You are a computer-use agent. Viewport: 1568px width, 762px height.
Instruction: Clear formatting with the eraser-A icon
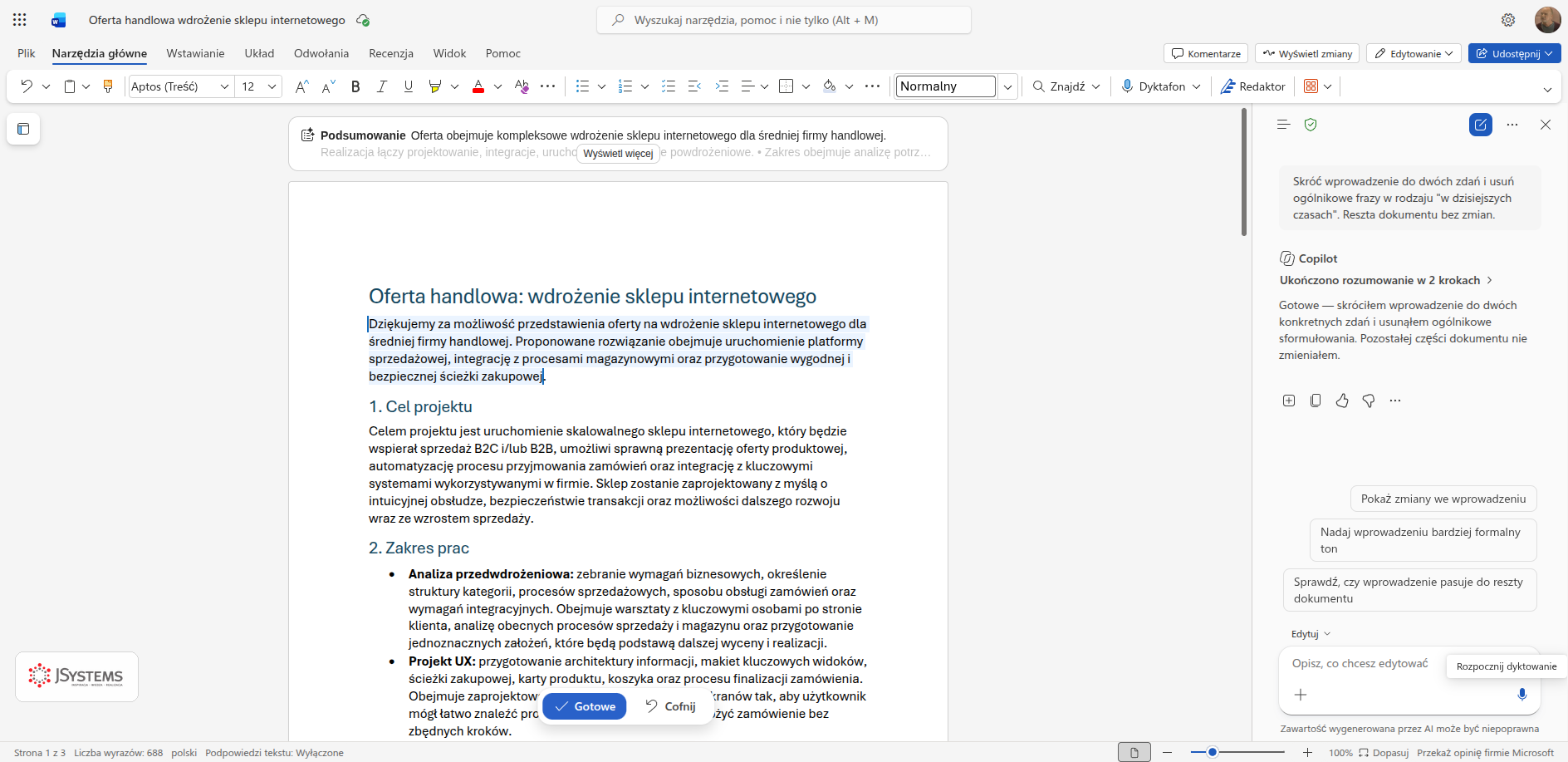(x=522, y=86)
